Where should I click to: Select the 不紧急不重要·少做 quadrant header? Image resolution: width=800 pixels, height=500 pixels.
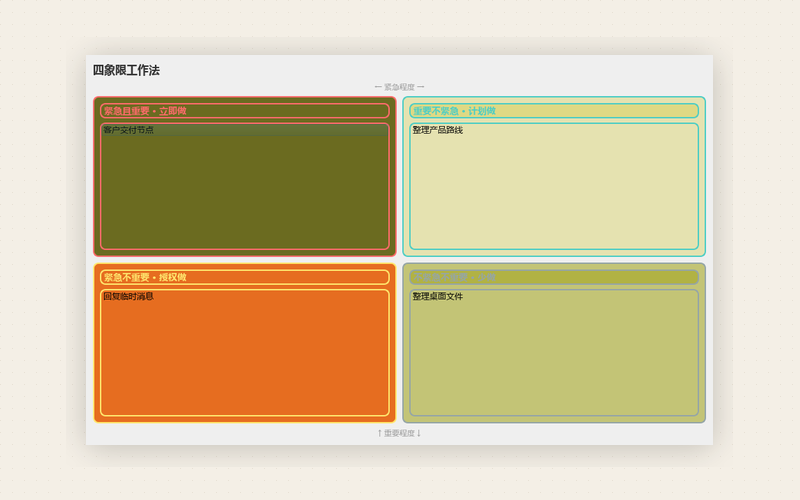coord(554,277)
